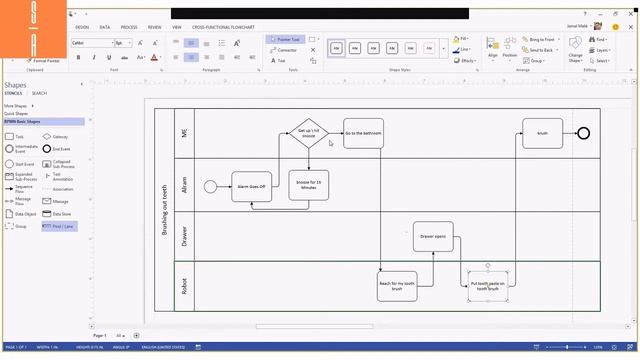Toggle middle vertical text alignment
The width and height of the screenshot is (640, 360).
[191, 43]
